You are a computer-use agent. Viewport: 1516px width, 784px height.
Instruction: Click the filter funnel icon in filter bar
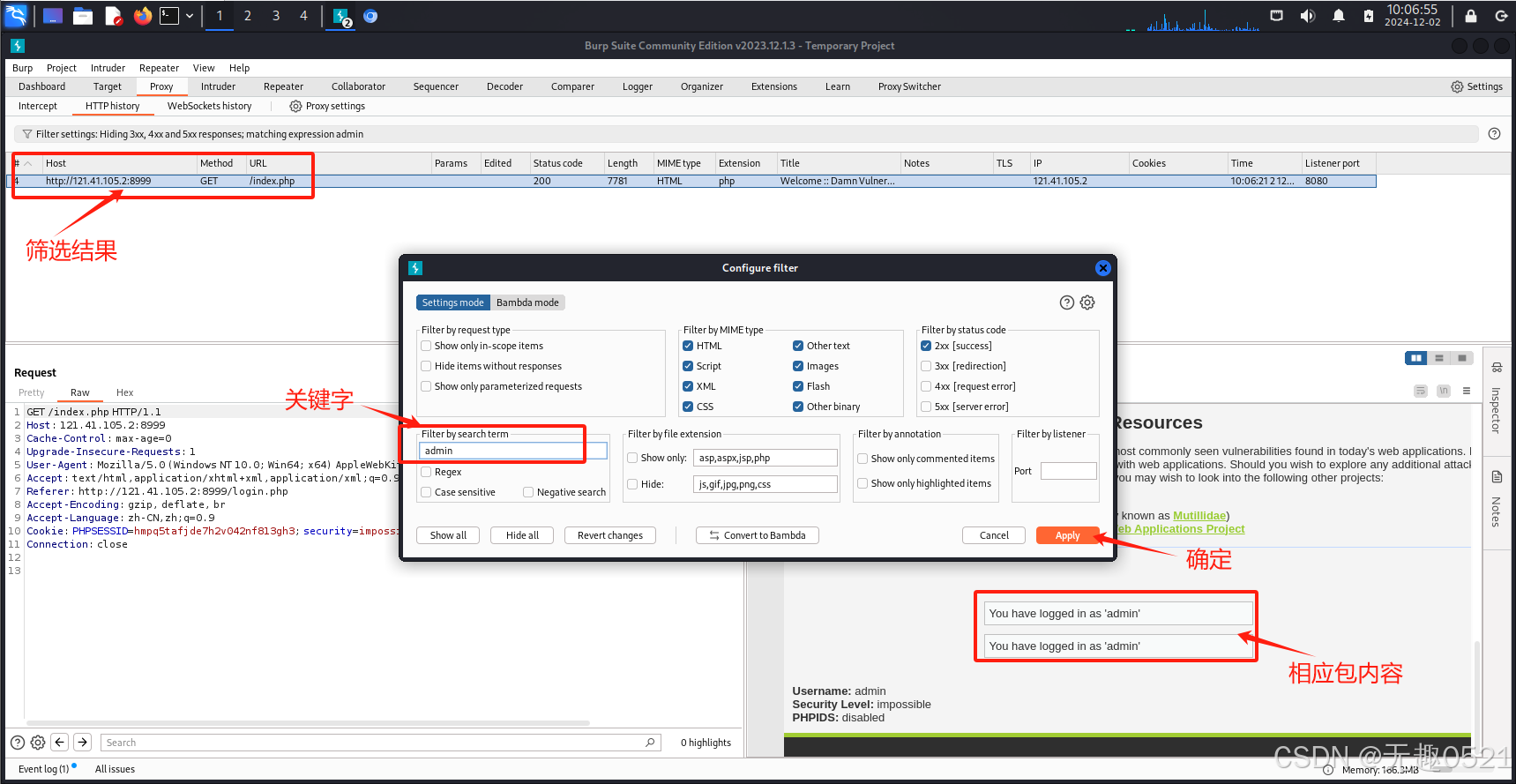(27, 134)
